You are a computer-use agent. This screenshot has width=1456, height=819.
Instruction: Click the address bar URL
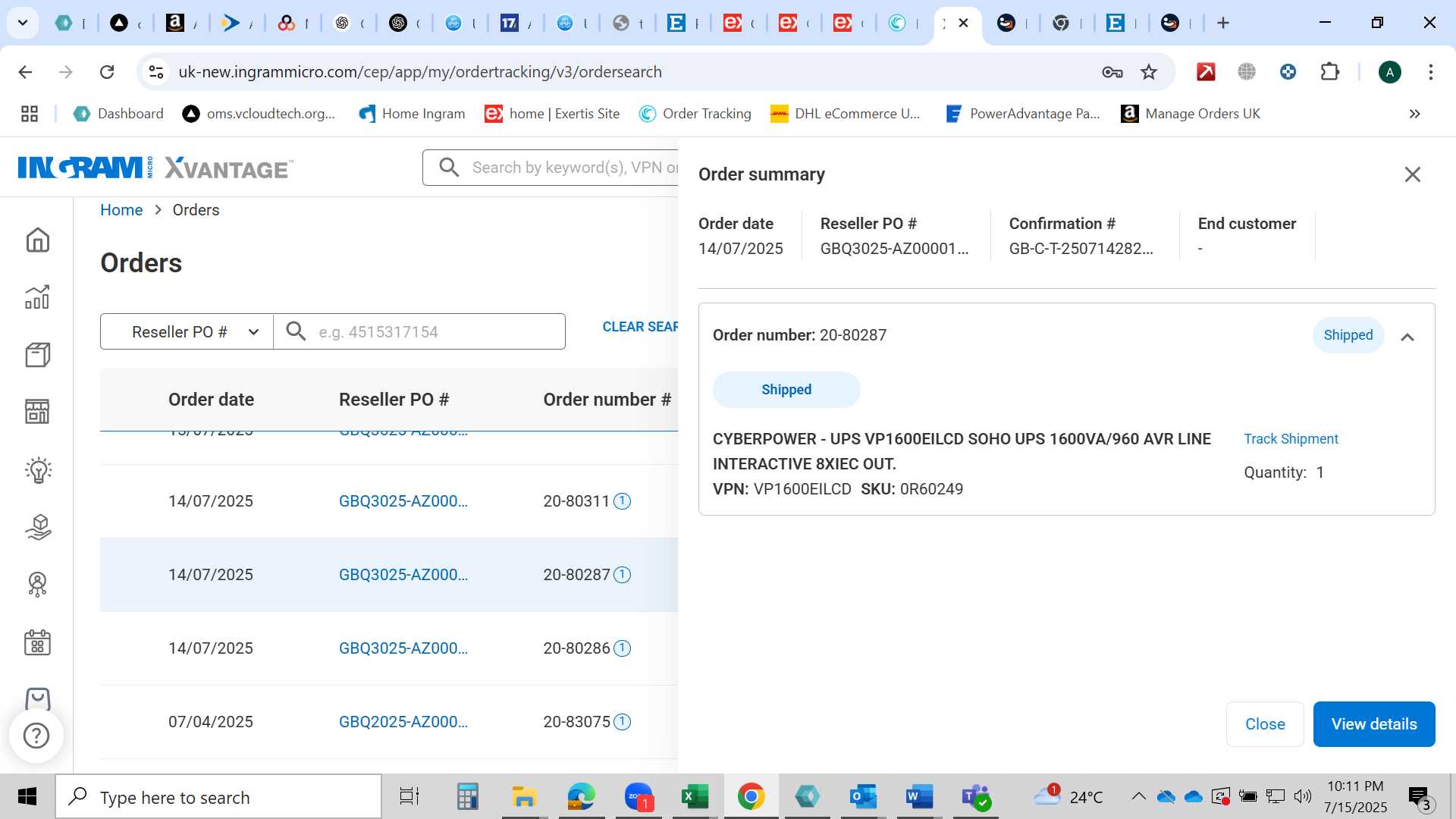tap(420, 72)
